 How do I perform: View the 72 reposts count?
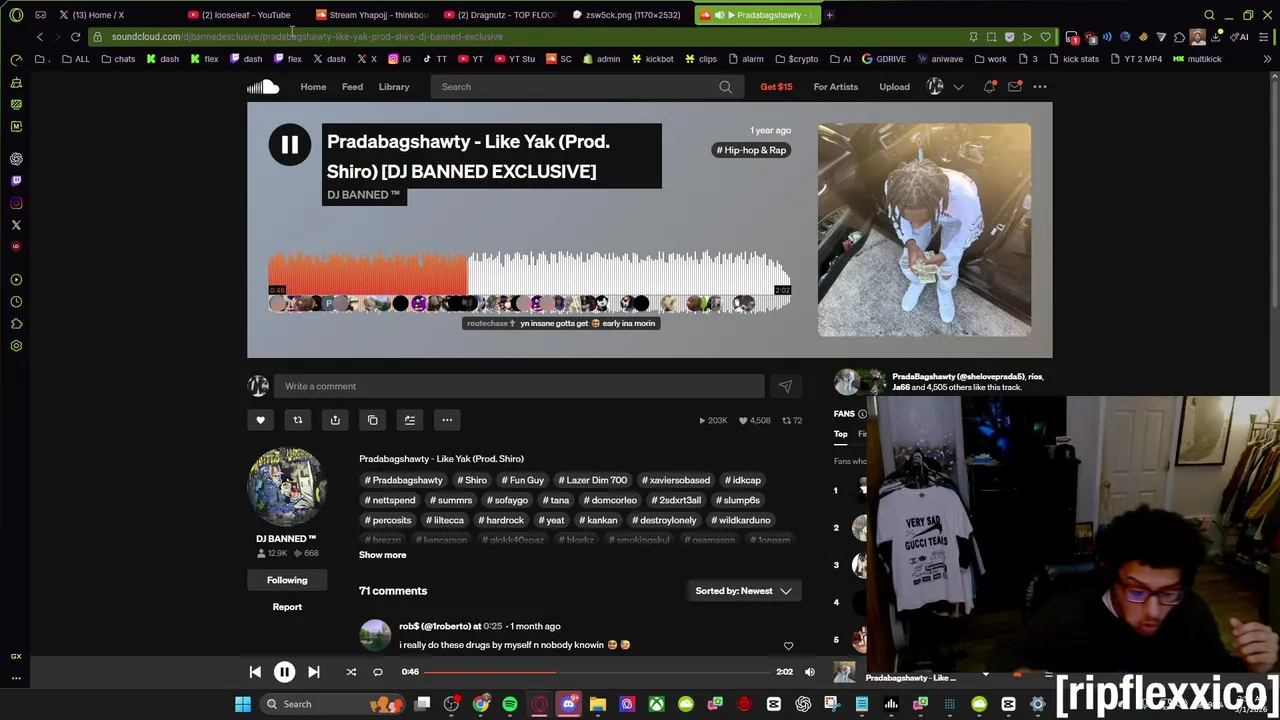(x=792, y=421)
